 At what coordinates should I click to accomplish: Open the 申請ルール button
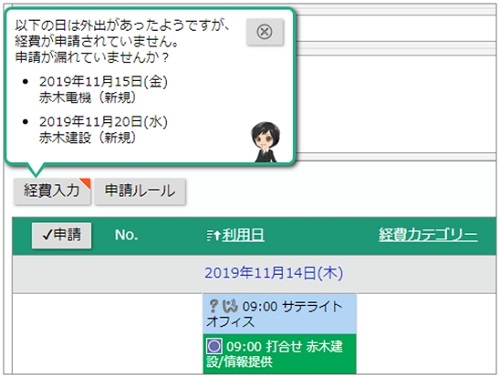pos(140,191)
